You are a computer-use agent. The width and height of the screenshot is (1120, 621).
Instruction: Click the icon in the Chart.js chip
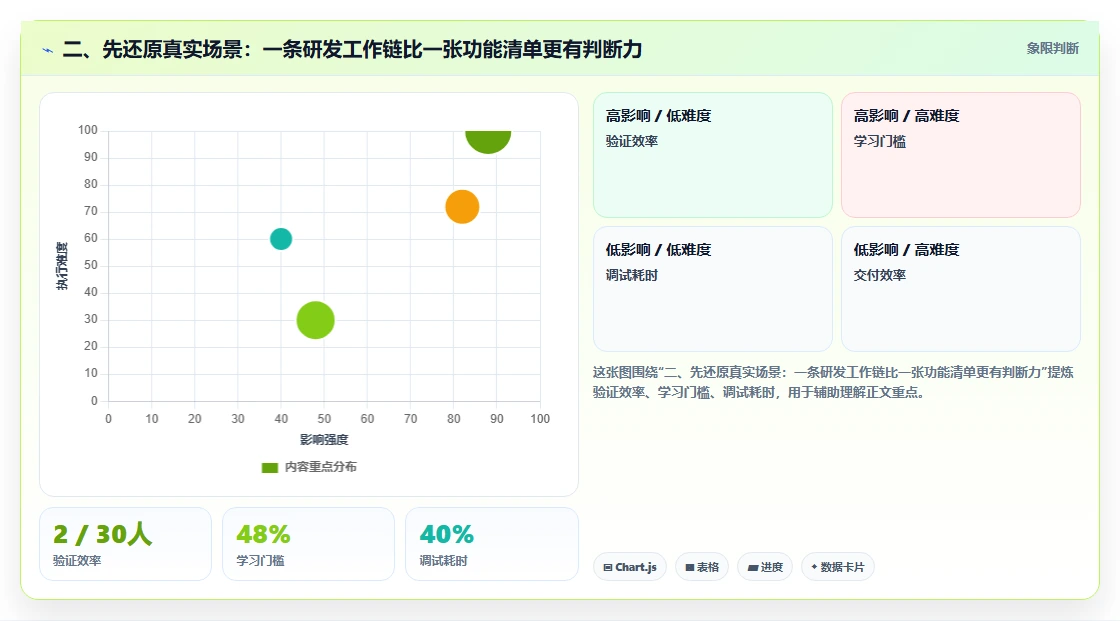608,567
